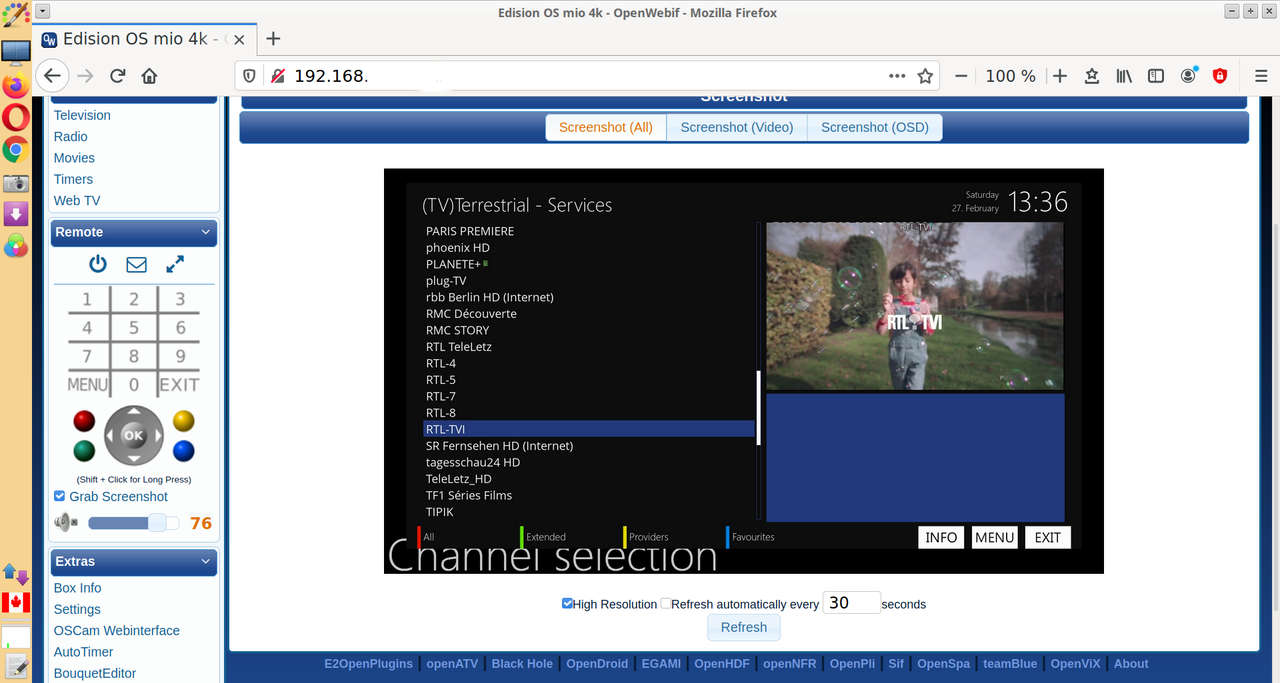Open Movies in sidebar

pos(74,158)
